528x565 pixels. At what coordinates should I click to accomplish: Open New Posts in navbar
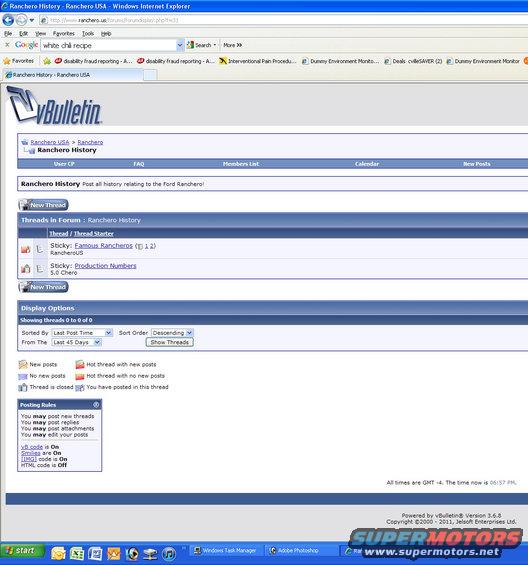click(476, 164)
